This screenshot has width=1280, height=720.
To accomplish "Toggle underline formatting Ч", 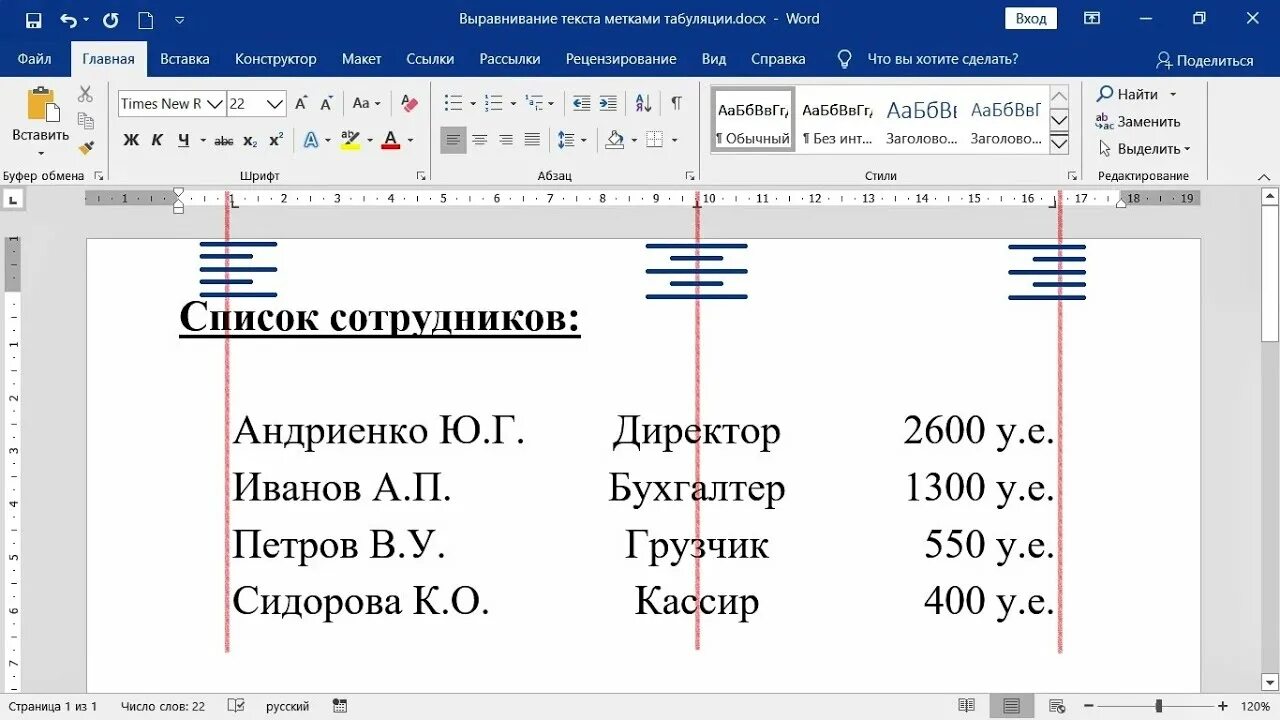I will click(x=183, y=140).
